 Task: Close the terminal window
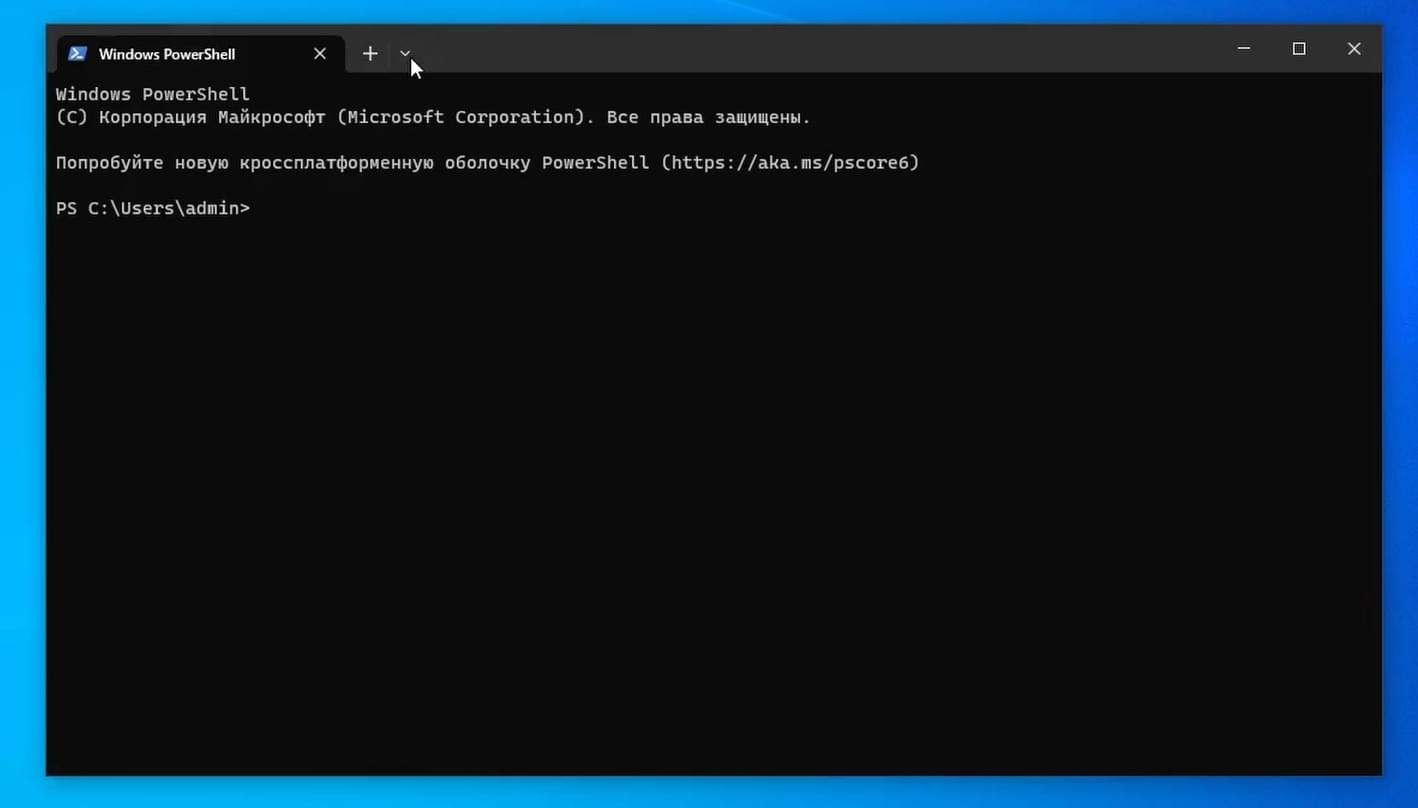1354,48
